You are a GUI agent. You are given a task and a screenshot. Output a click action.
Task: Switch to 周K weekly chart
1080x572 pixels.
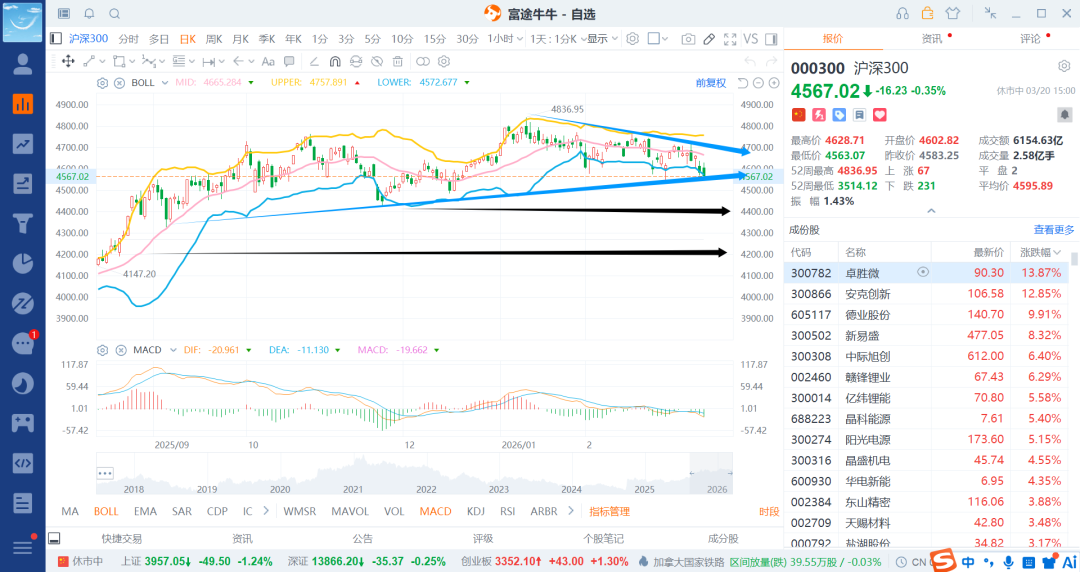coord(214,39)
